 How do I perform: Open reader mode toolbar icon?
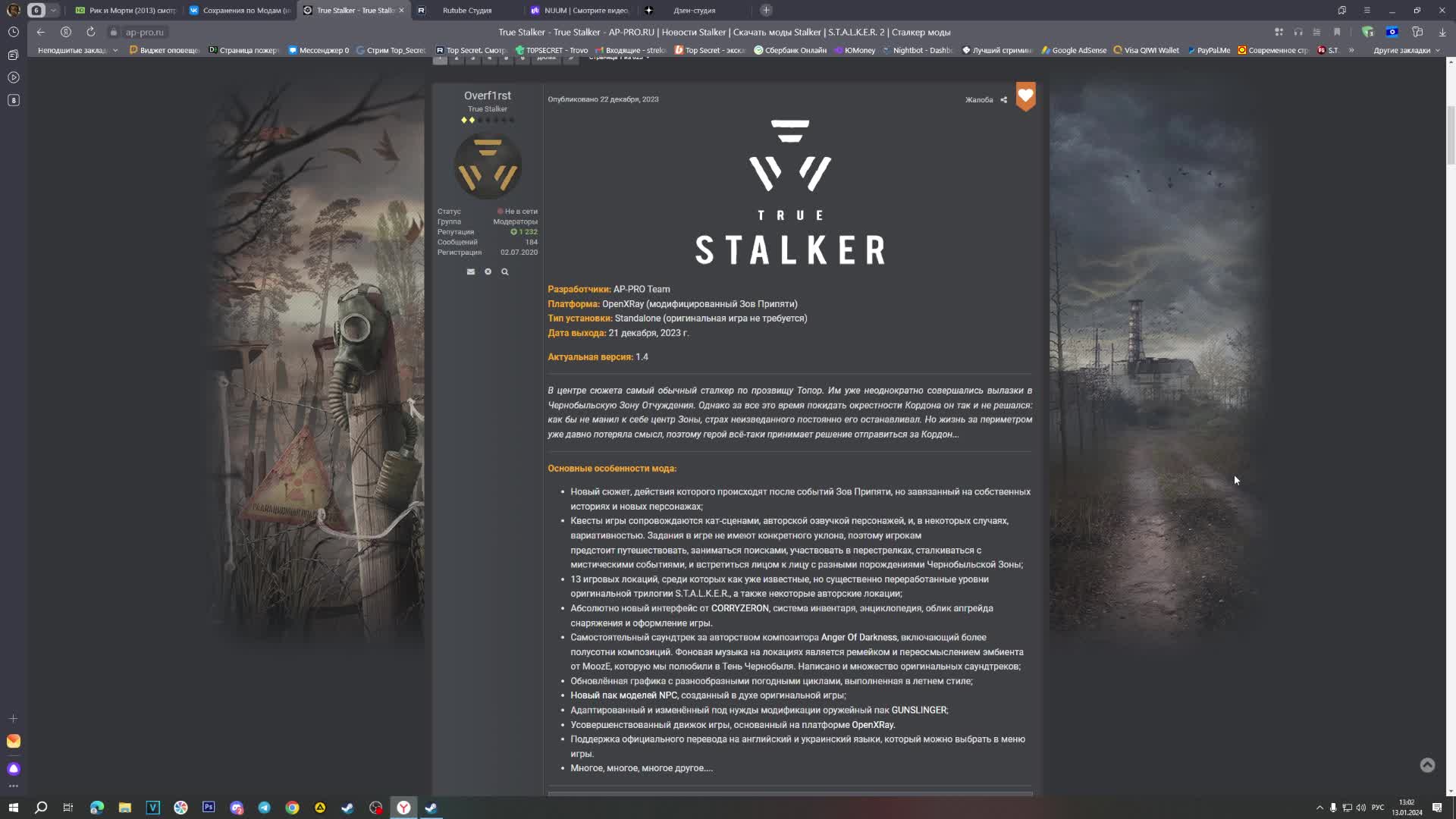(x=1316, y=32)
